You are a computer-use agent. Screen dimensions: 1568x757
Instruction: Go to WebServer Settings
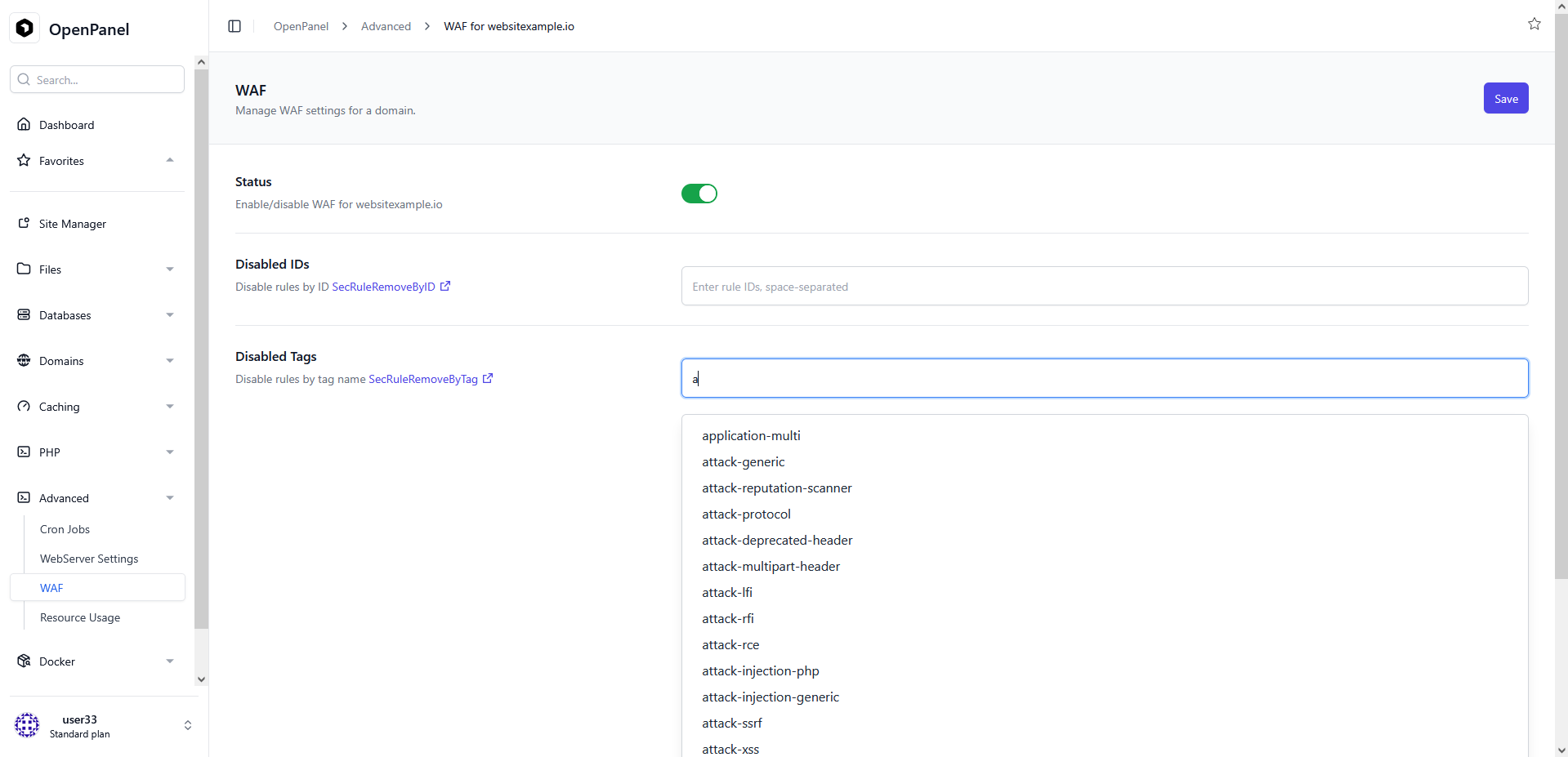coord(89,559)
